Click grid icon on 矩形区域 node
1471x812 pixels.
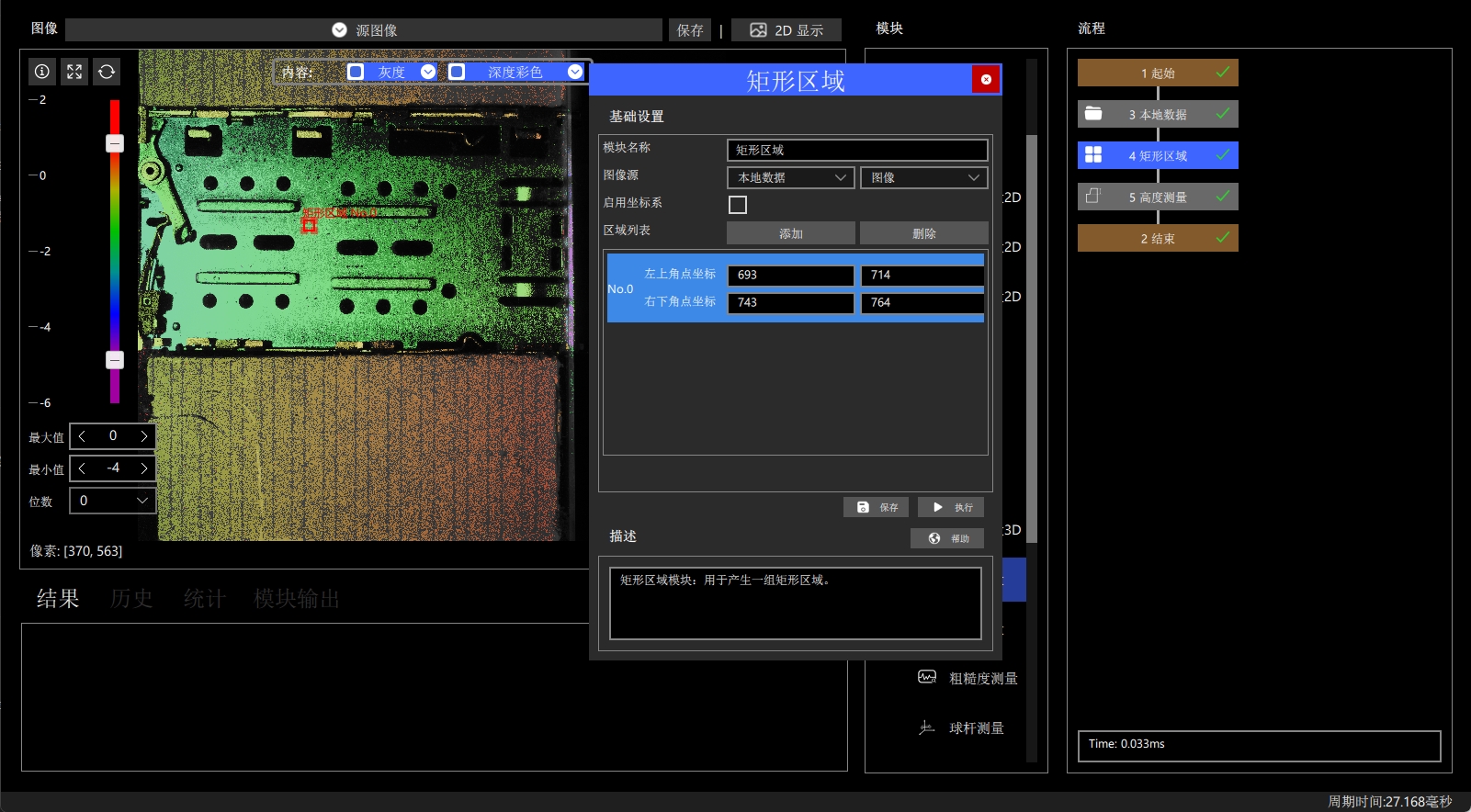coord(1093,155)
